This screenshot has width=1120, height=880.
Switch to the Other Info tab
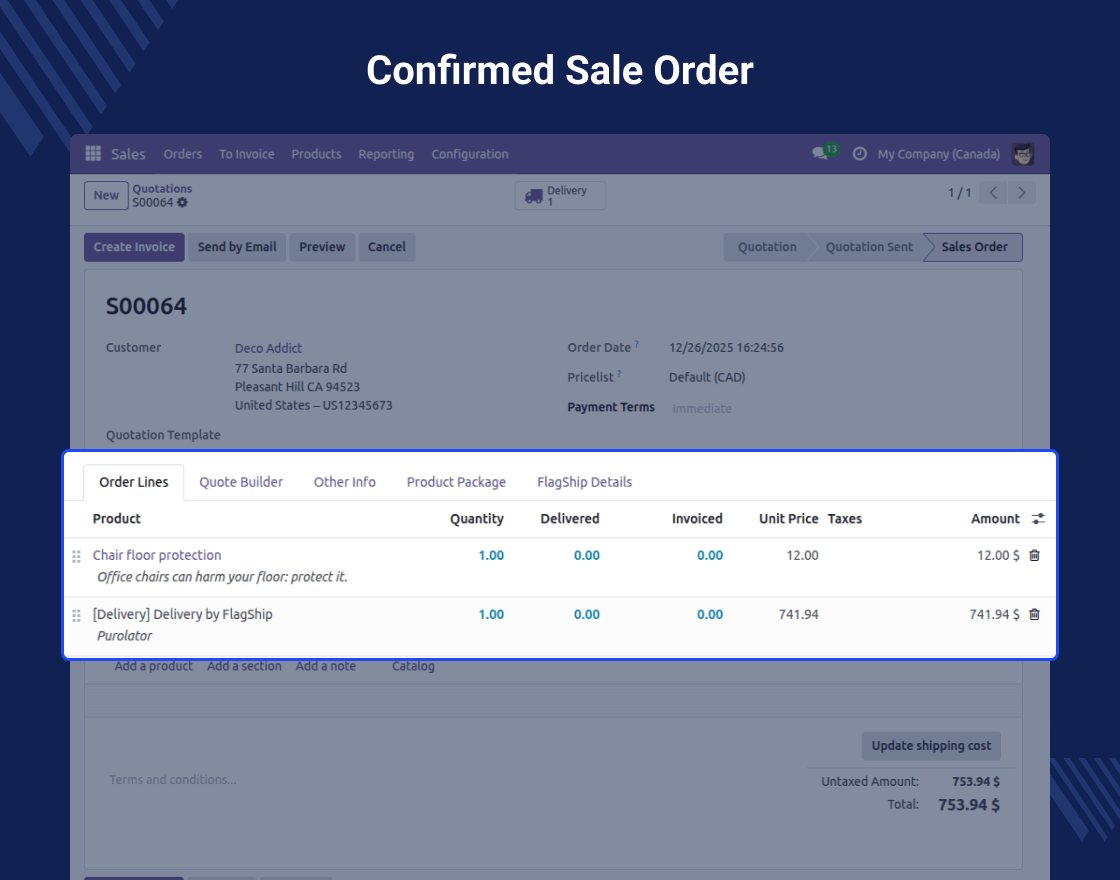[344, 482]
